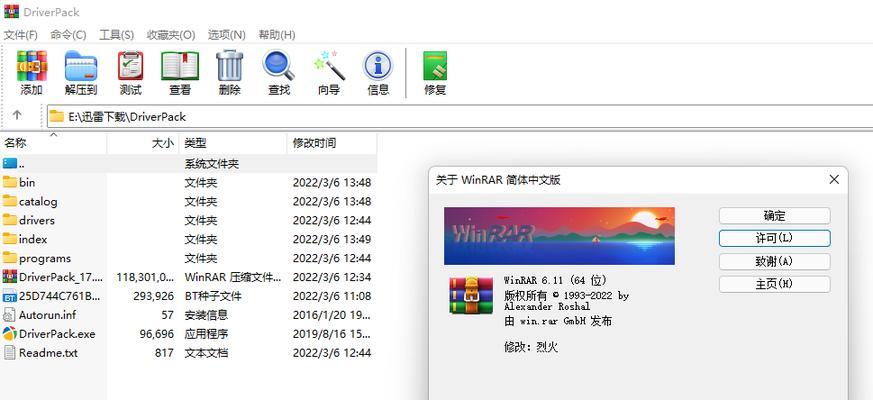
Task: Sort by the 名称 column header
Action: (54, 143)
